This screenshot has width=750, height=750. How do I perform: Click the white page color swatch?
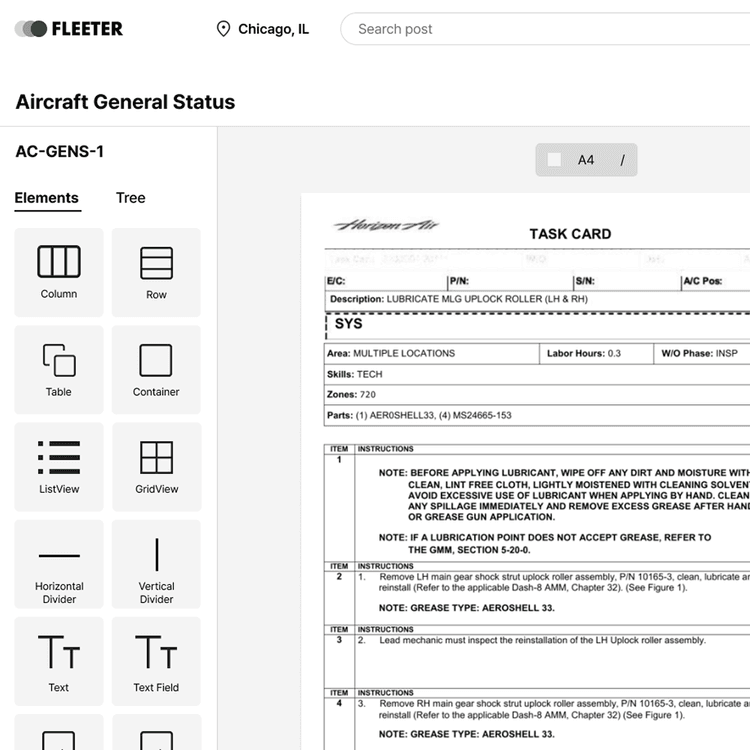[554, 160]
